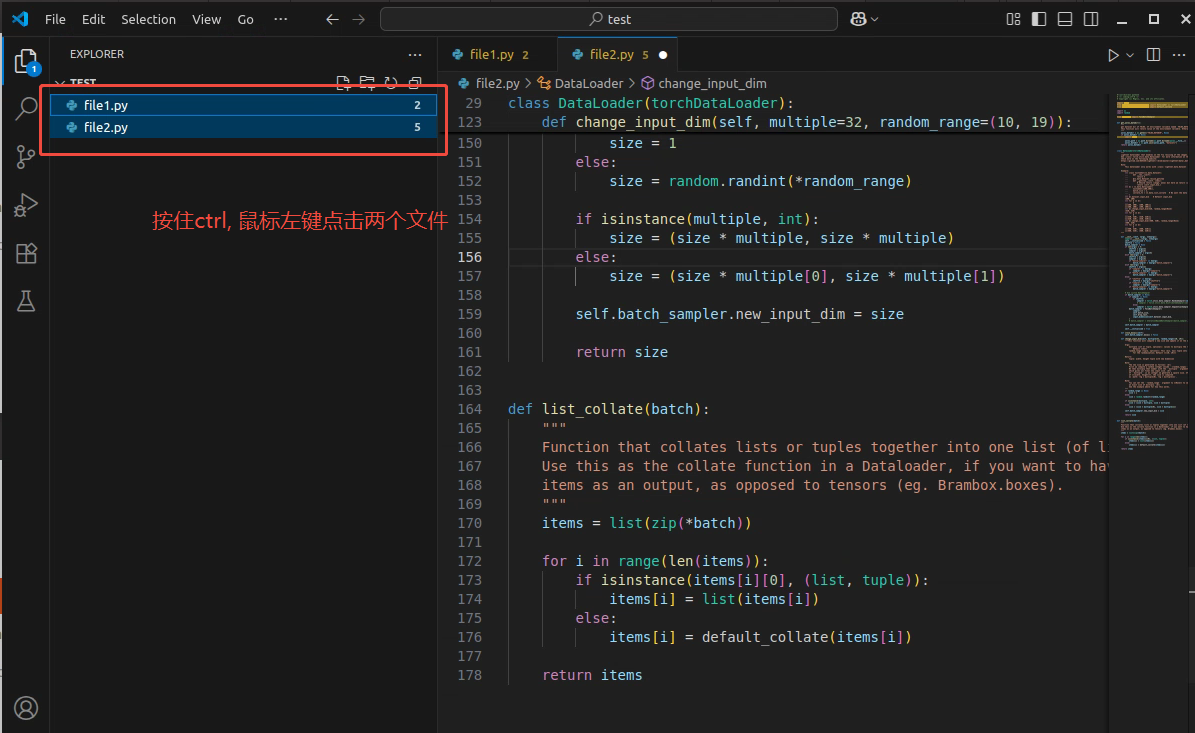
Task: Collapse all folders in Explorer
Action: (x=415, y=83)
